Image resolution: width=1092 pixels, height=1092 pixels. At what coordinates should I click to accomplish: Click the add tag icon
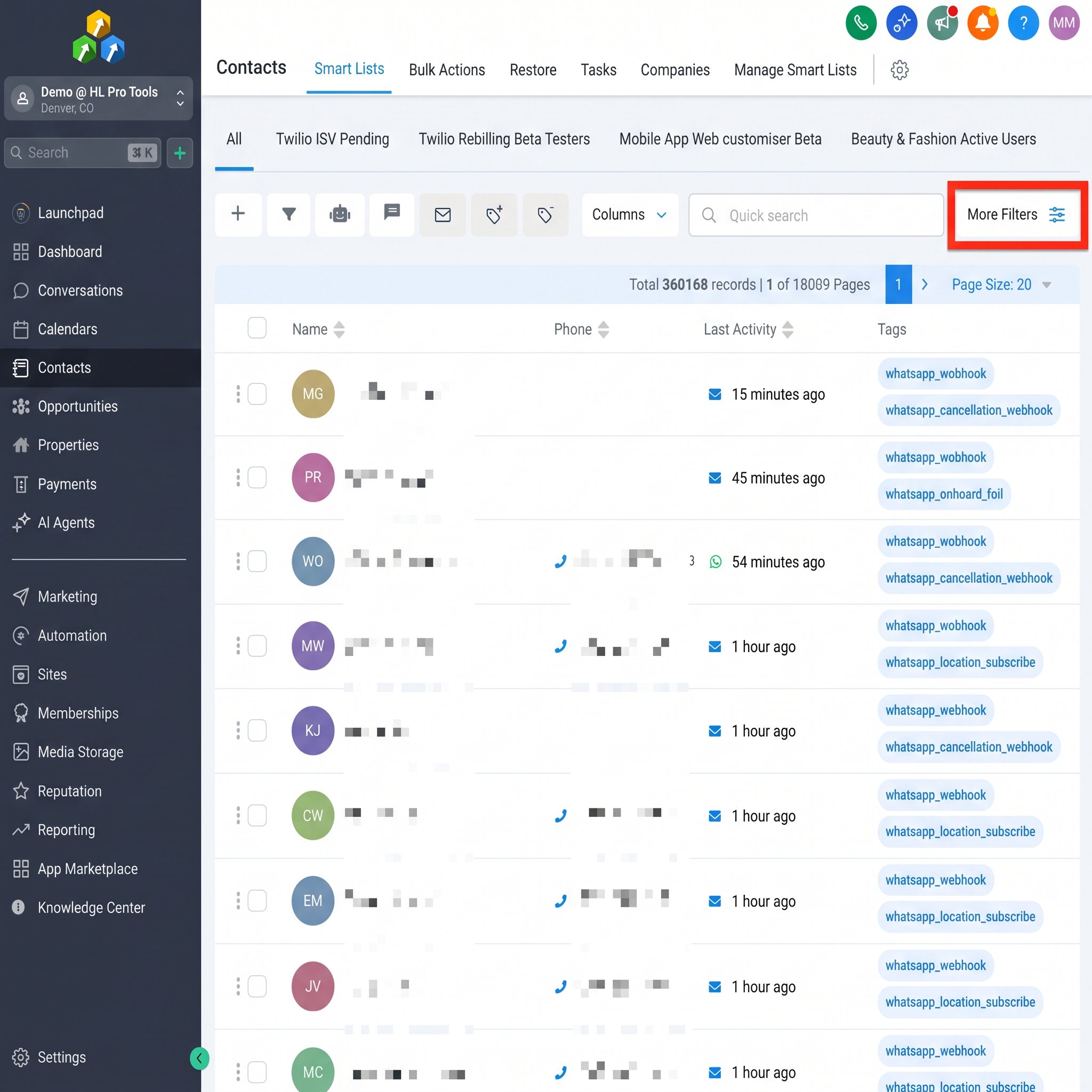click(x=494, y=214)
